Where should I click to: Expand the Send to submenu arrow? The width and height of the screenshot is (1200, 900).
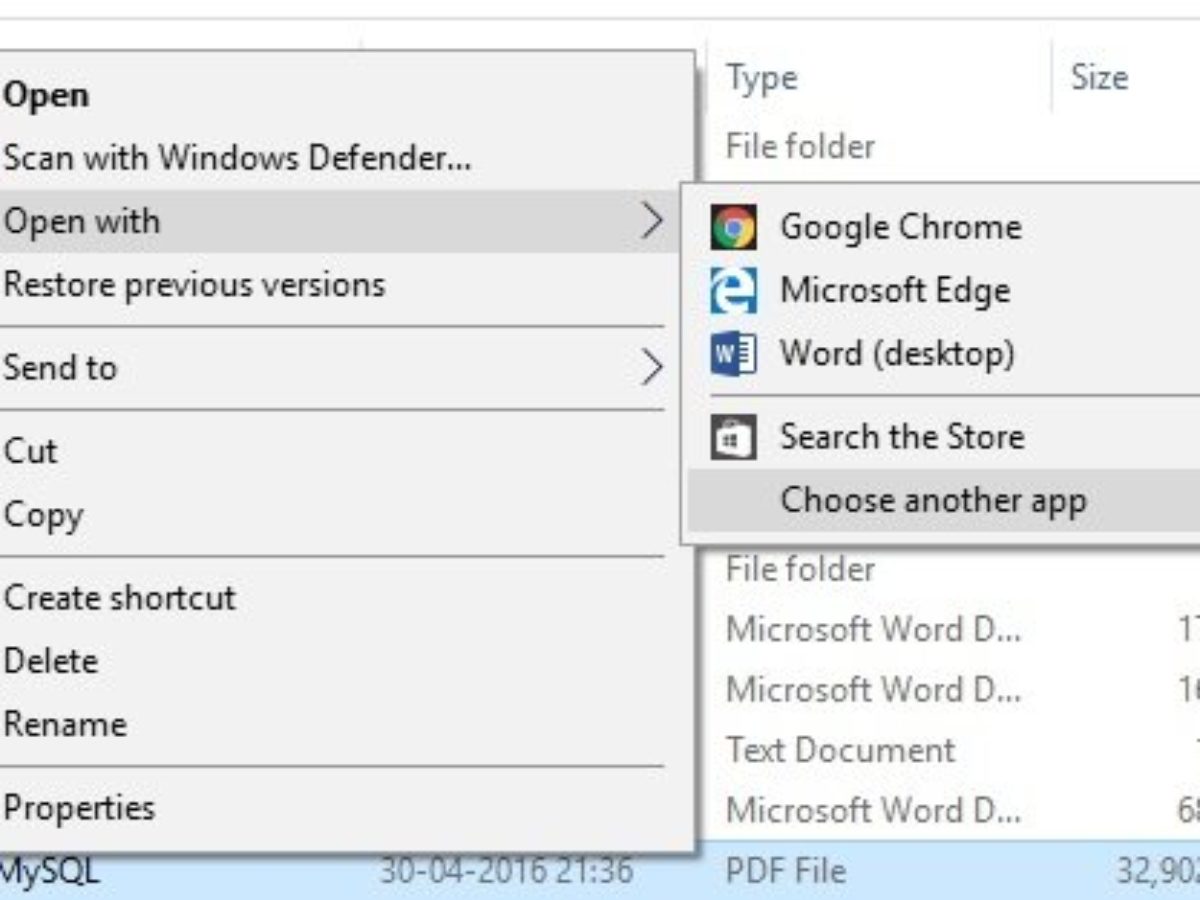(652, 367)
